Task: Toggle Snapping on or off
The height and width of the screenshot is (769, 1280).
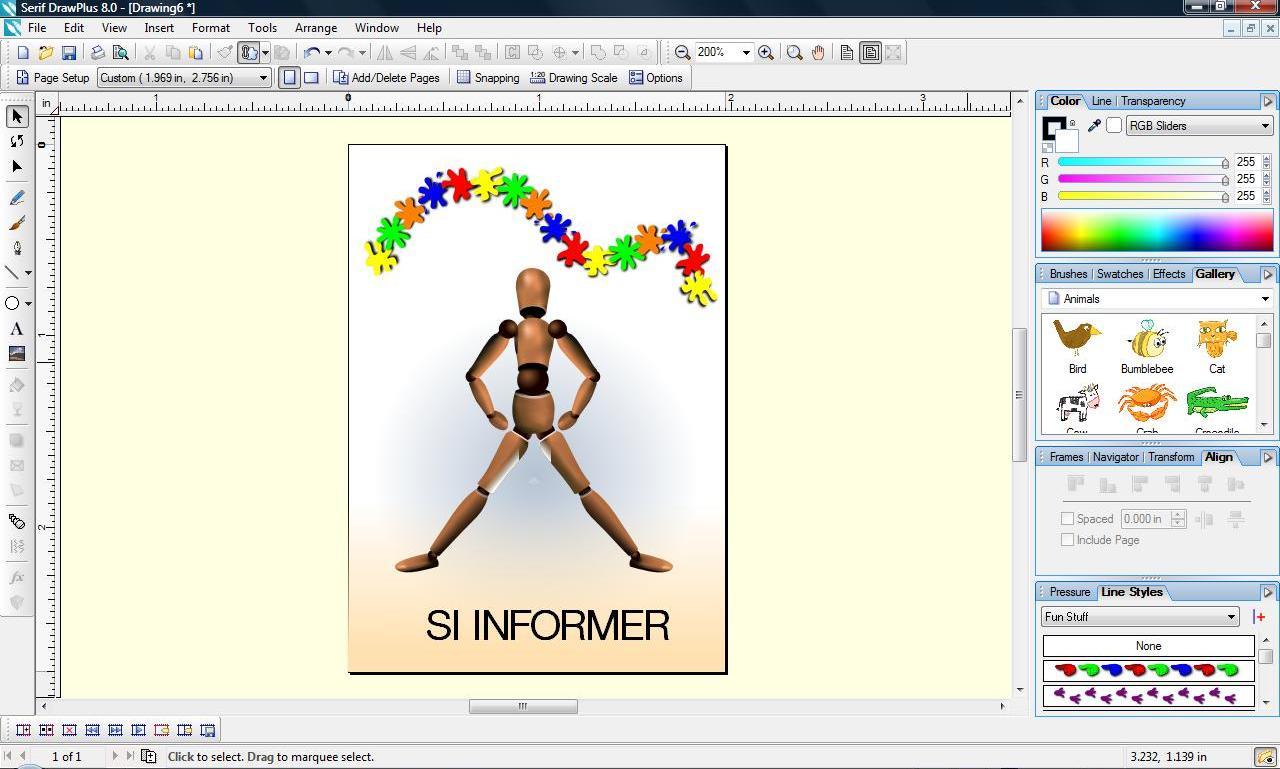Action: (488, 77)
